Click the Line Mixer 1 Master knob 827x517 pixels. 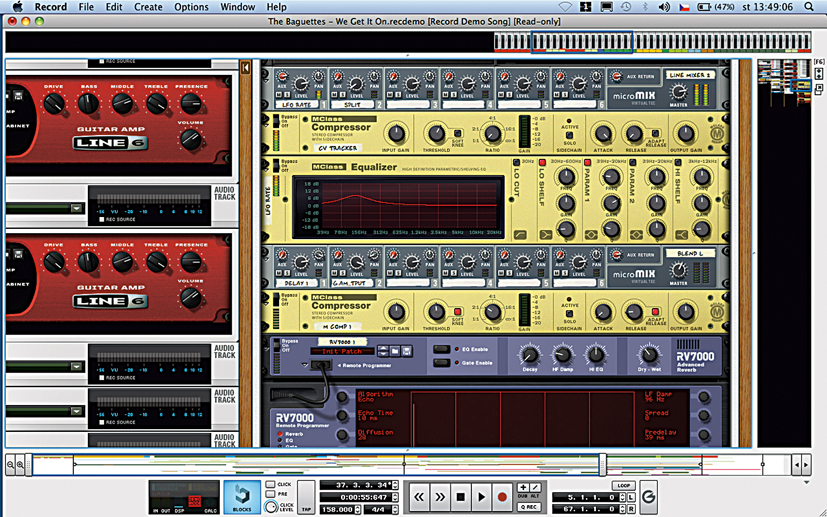(x=678, y=92)
